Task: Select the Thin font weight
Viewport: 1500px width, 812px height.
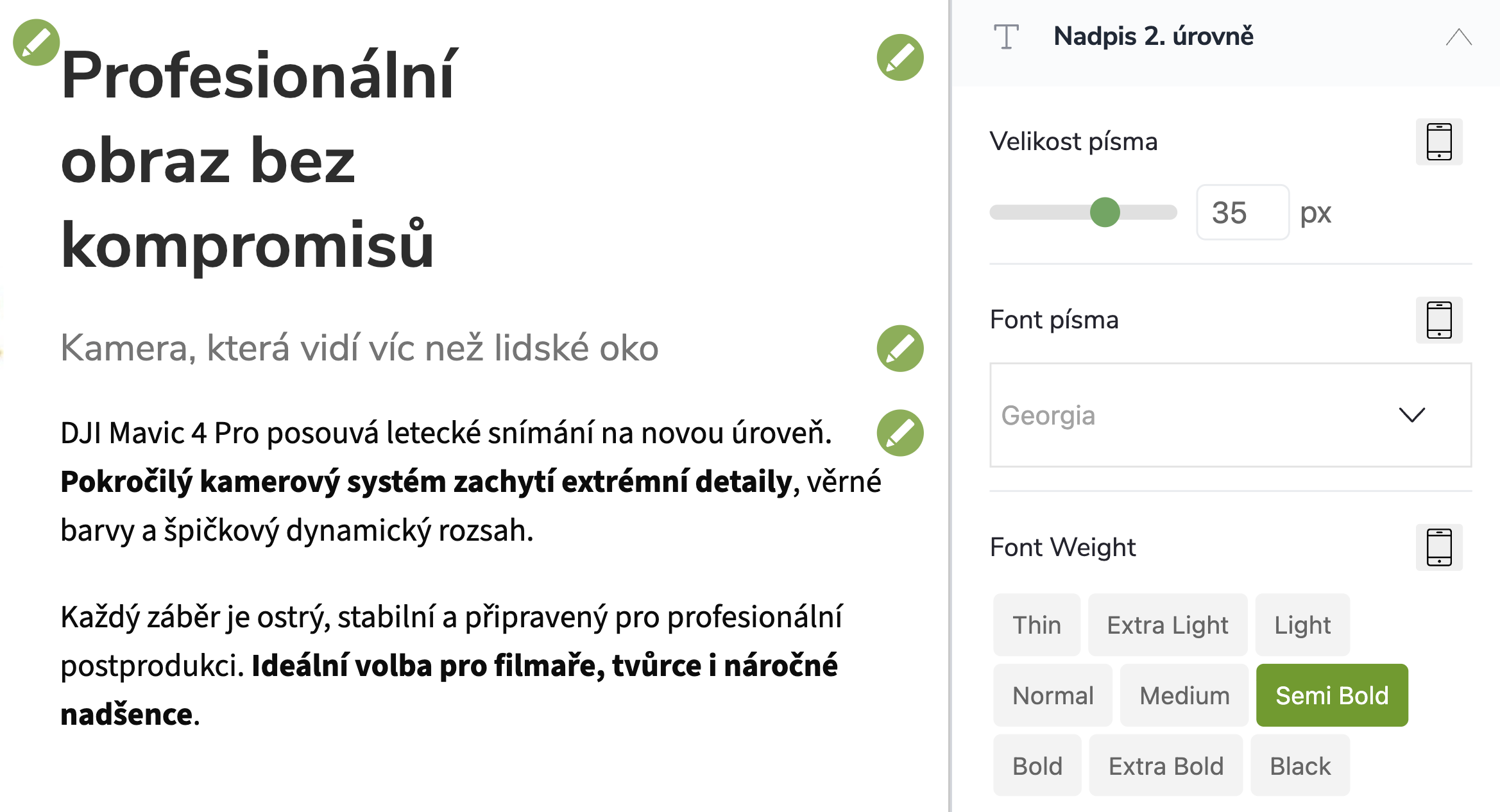Action: tap(1036, 624)
